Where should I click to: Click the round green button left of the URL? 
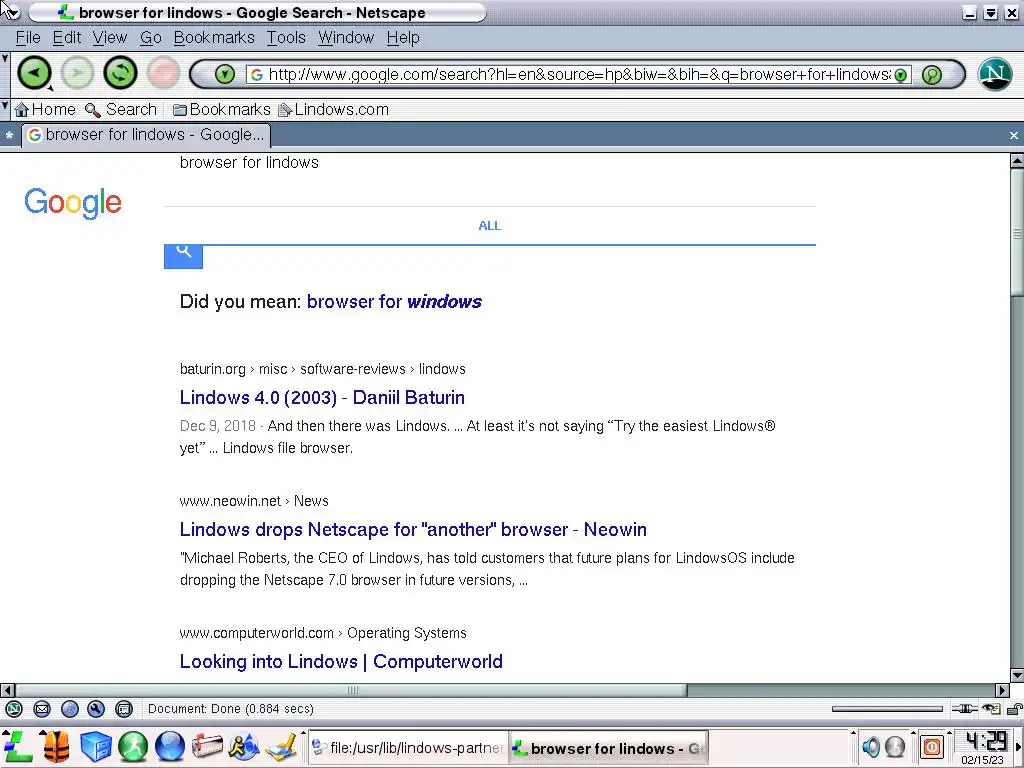pos(225,74)
